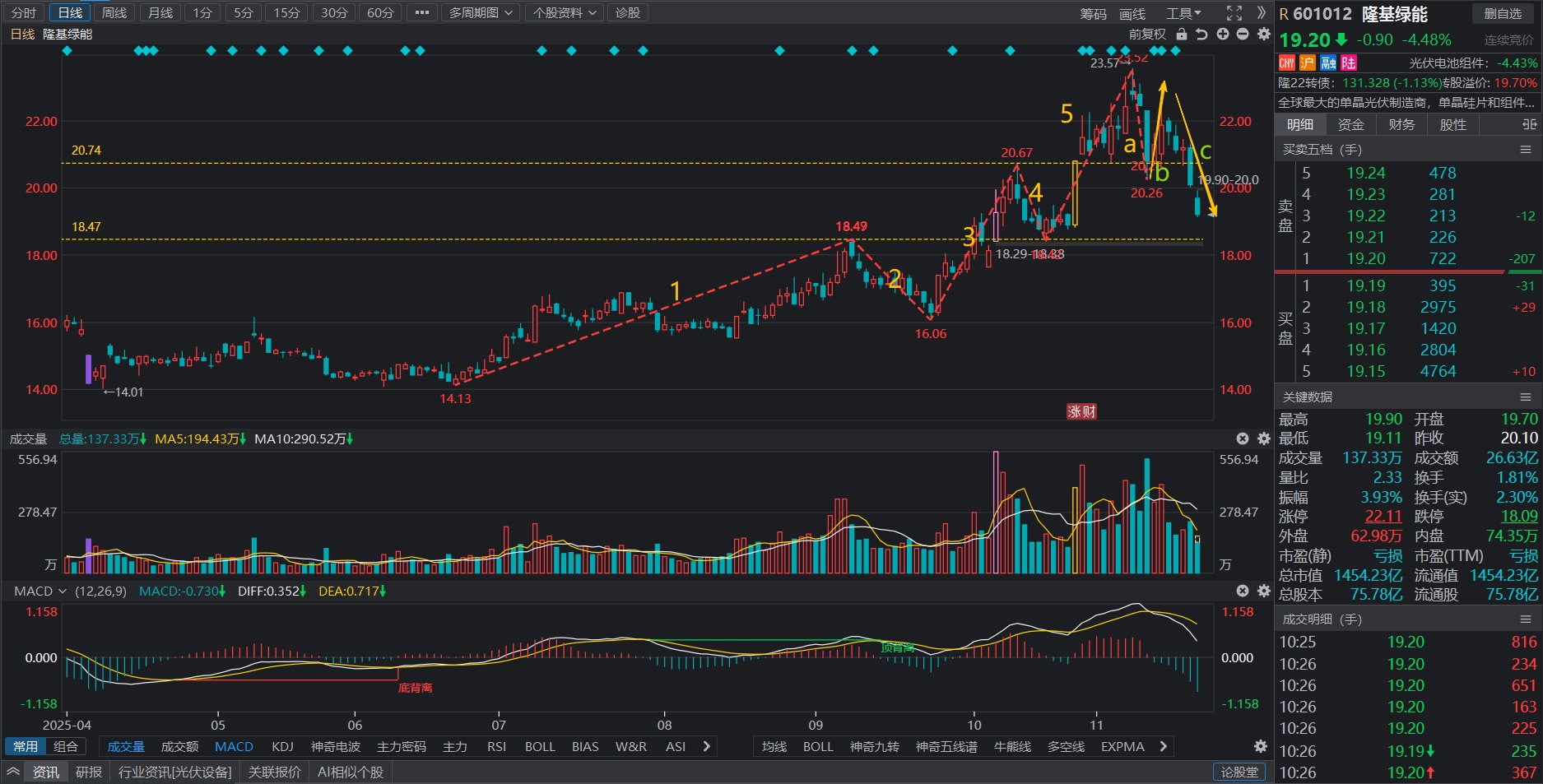Toggle the chart lock icon
The height and width of the screenshot is (784, 1543).
click(1182, 35)
